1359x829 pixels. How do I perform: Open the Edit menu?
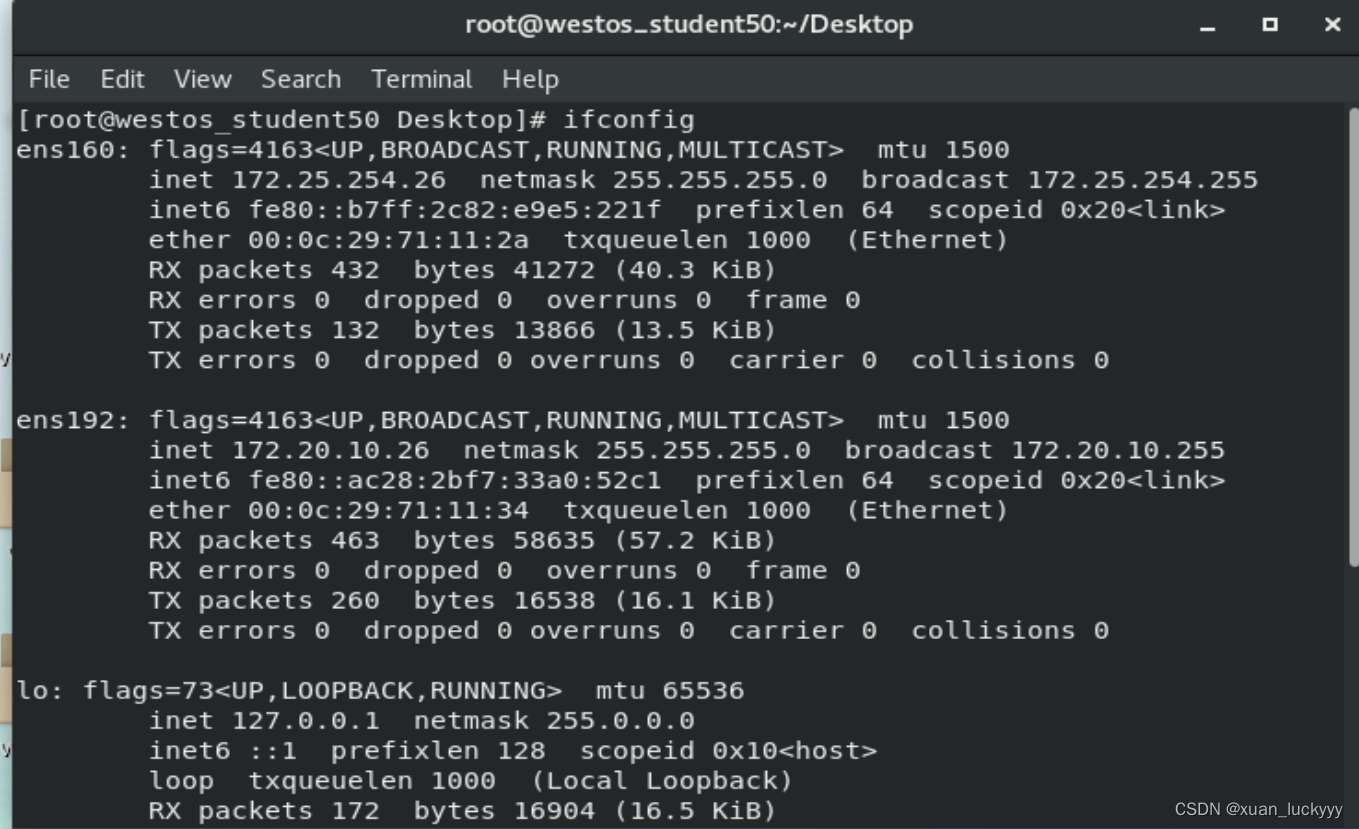[x=122, y=79]
